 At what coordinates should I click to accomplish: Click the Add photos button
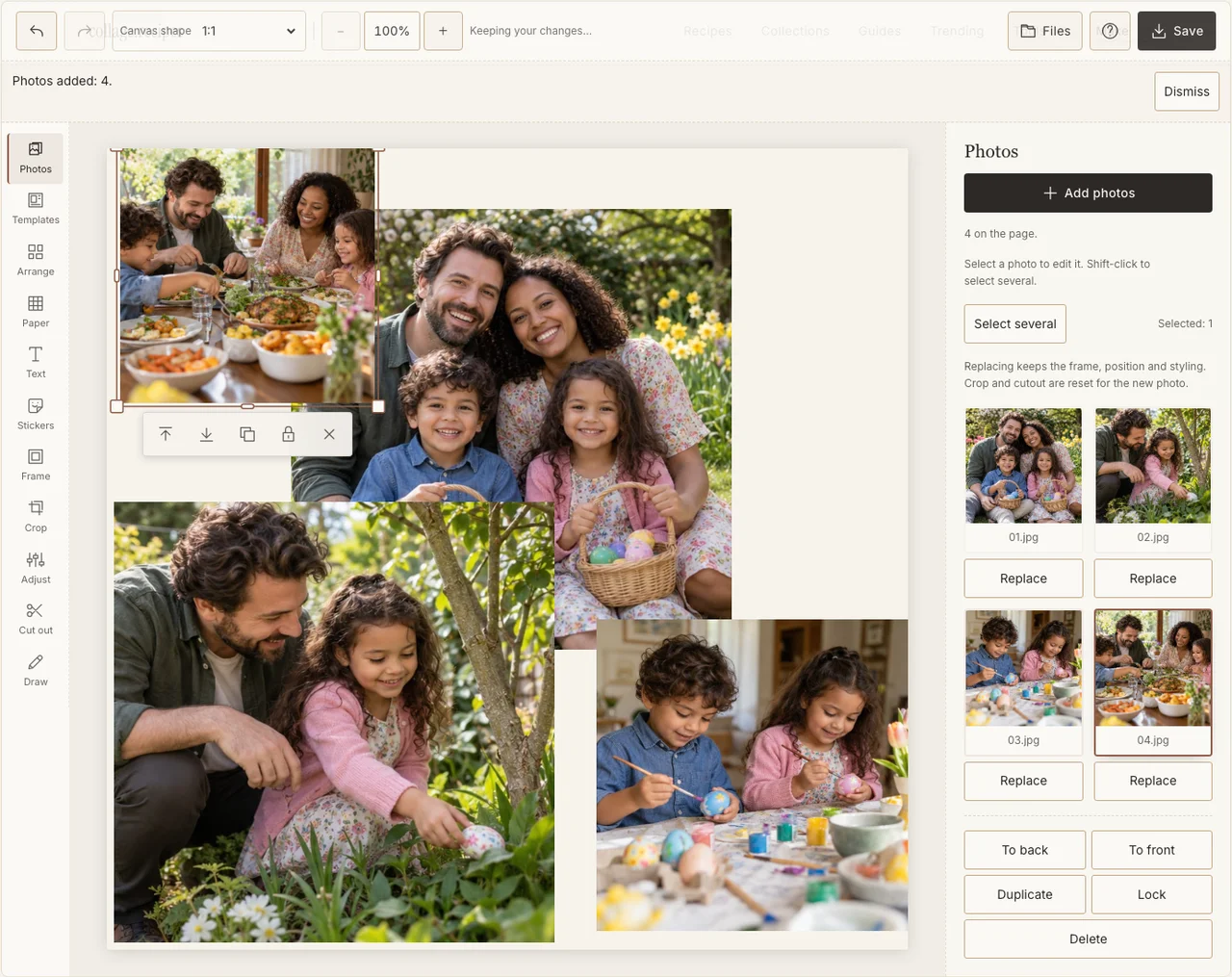[x=1089, y=193]
